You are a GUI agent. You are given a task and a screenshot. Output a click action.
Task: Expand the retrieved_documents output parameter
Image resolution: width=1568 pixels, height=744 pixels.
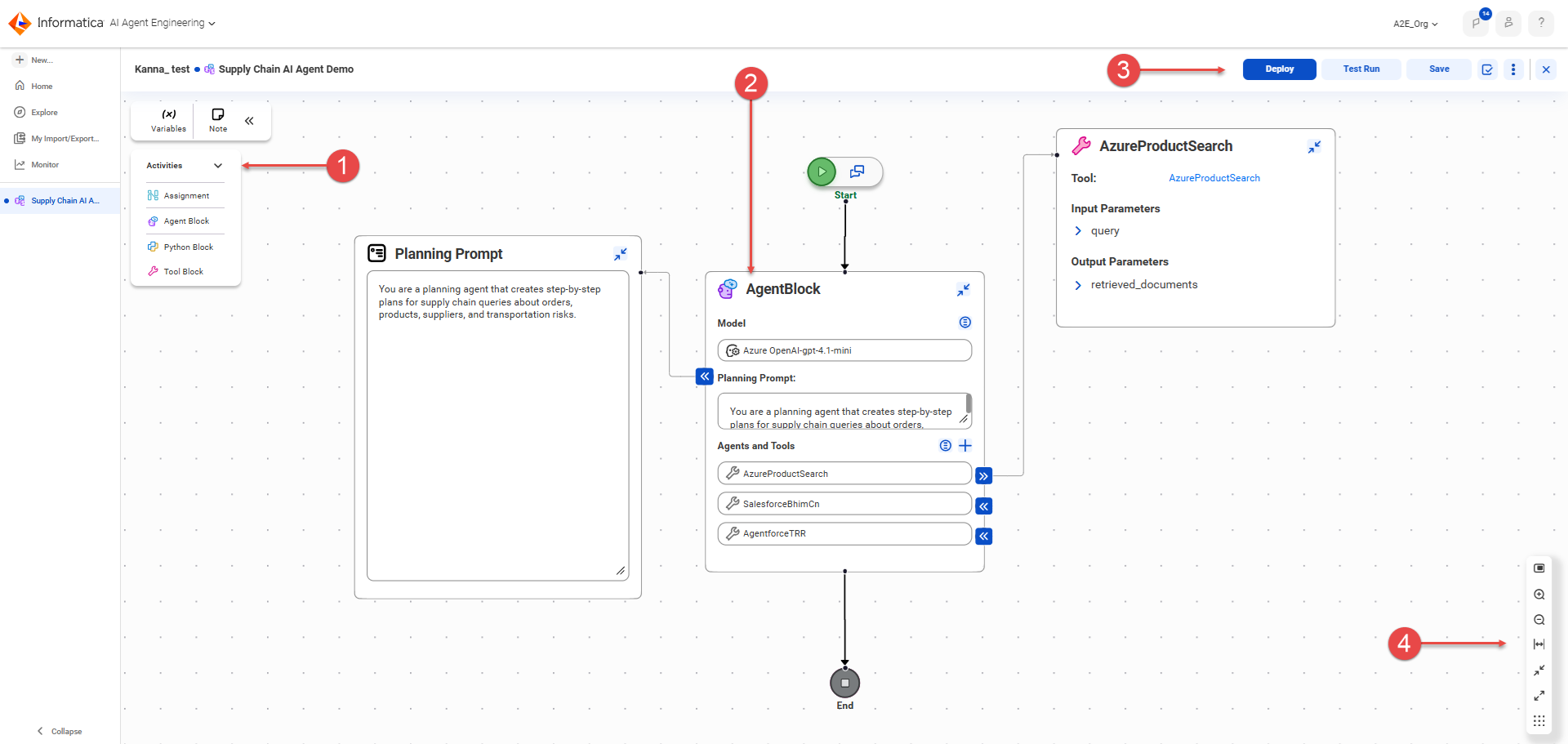click(x=1078, y=285)
